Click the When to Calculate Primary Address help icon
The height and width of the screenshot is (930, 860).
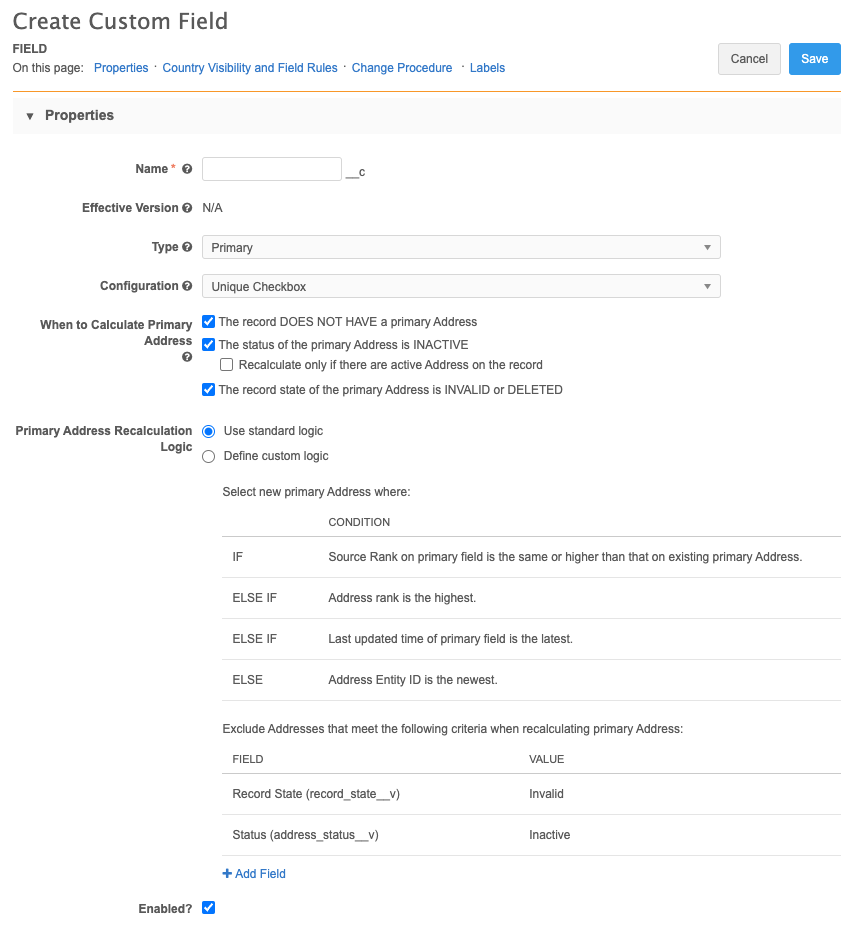tap(187, 357)
